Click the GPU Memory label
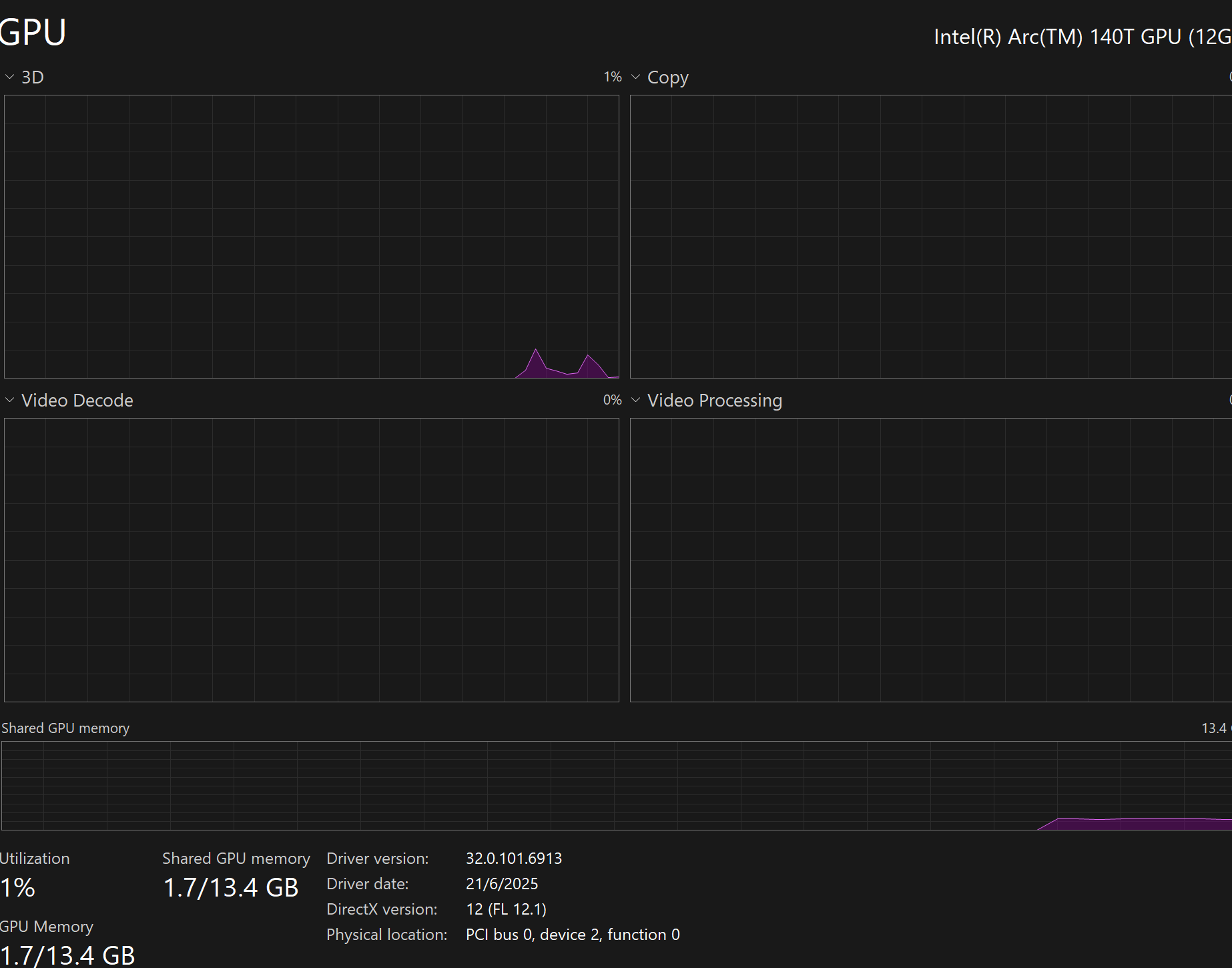Viewport: 1232px width, 968px height. [x=47, y=927]
